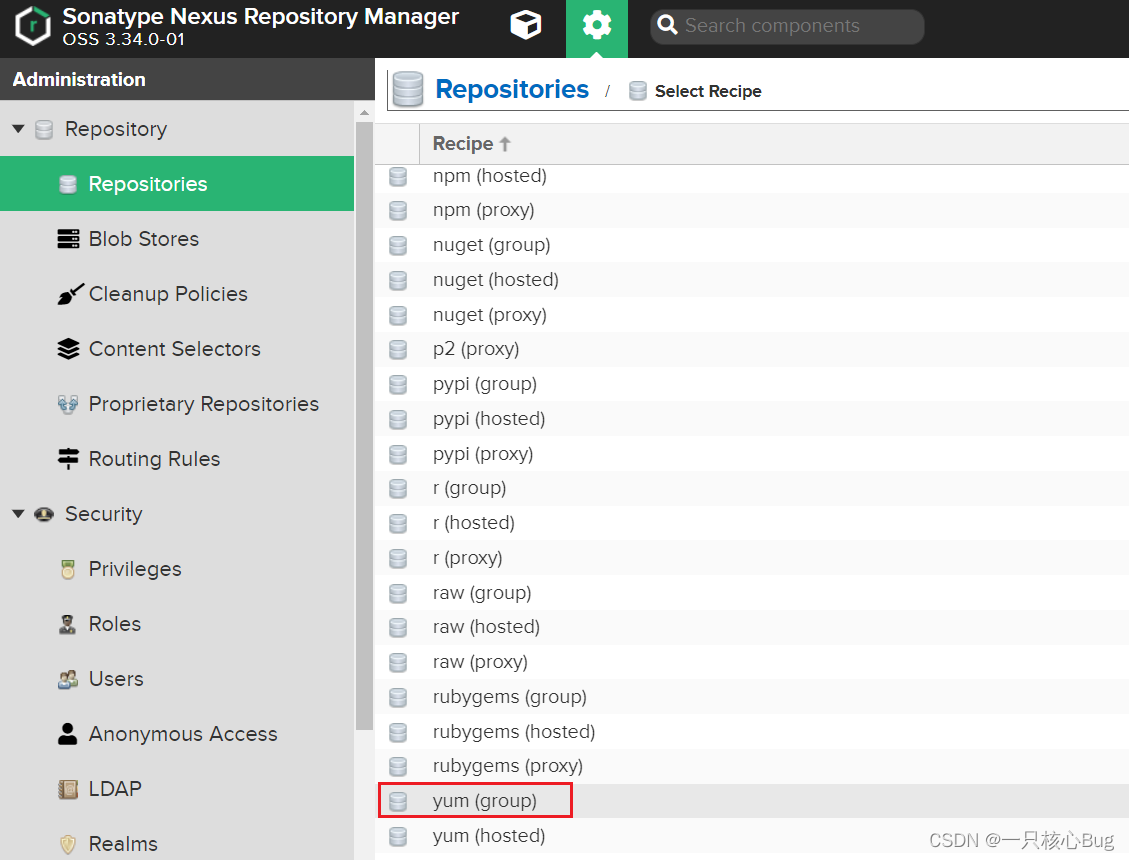Select the yum (hosted) recipe

click(x=752, y=836)
